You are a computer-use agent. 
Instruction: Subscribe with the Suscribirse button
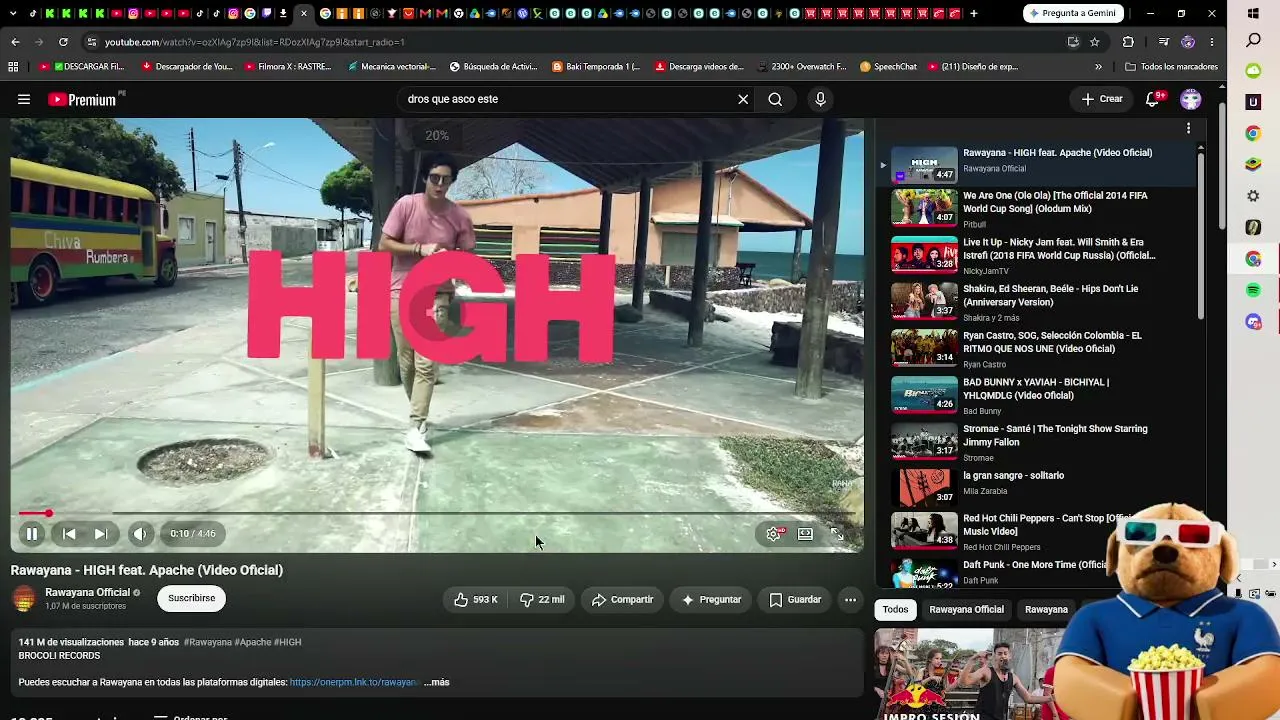191,598
